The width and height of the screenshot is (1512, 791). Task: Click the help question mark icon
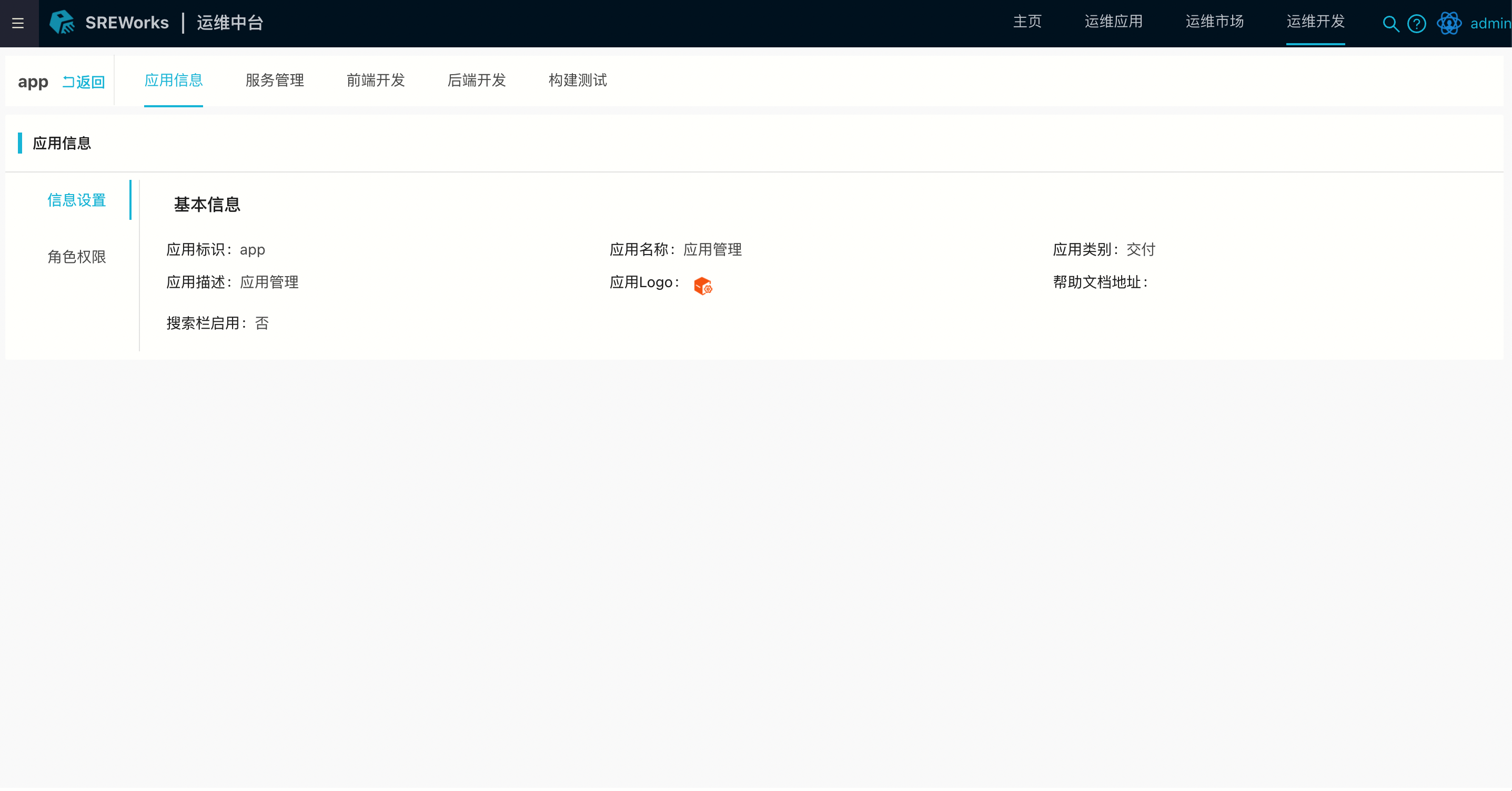point(1416,24)
